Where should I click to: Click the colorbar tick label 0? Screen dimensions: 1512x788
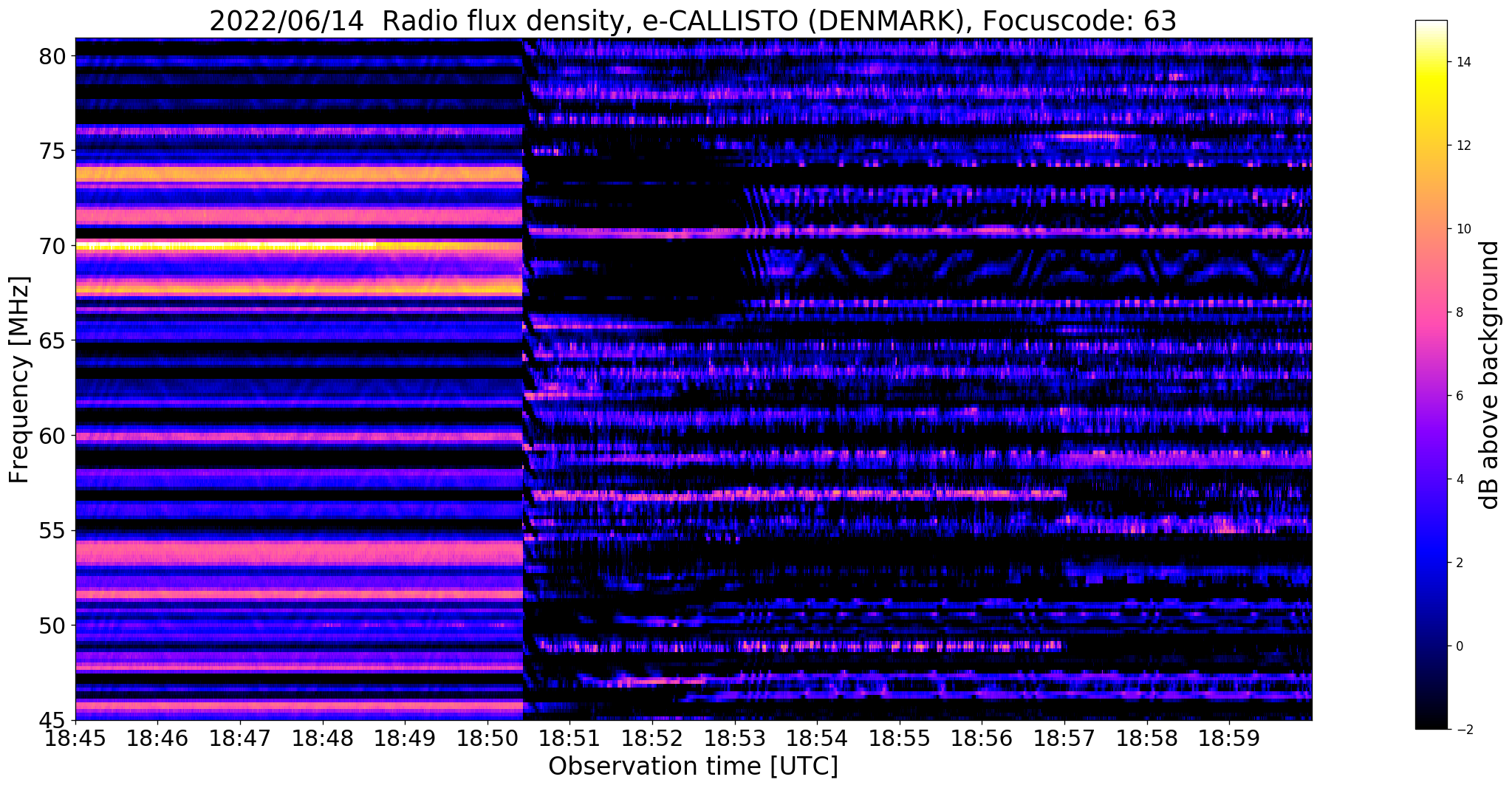(1460, 646)
